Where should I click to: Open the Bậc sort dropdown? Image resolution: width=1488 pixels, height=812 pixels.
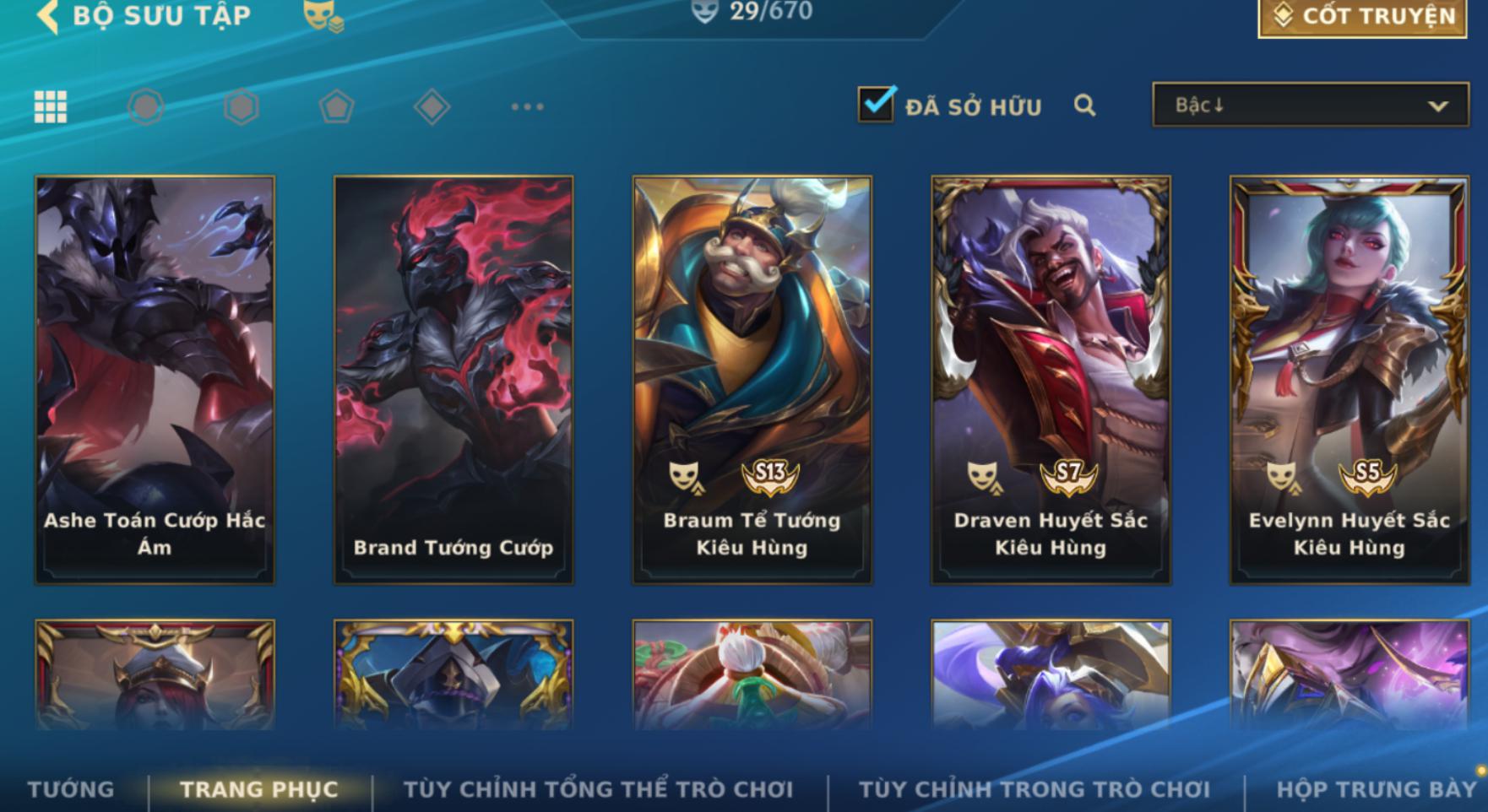tap(1311, 106)
